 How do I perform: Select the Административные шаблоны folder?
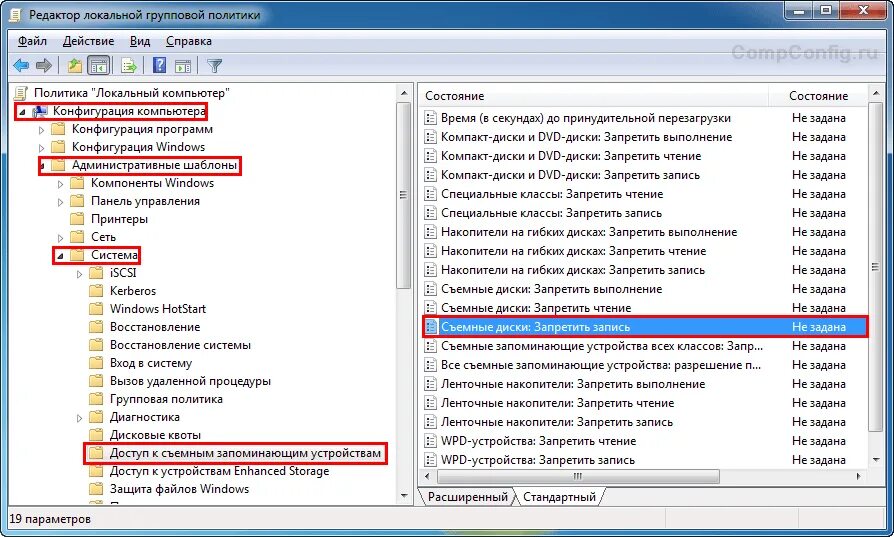pyautogui.click(x=154, y=165)
